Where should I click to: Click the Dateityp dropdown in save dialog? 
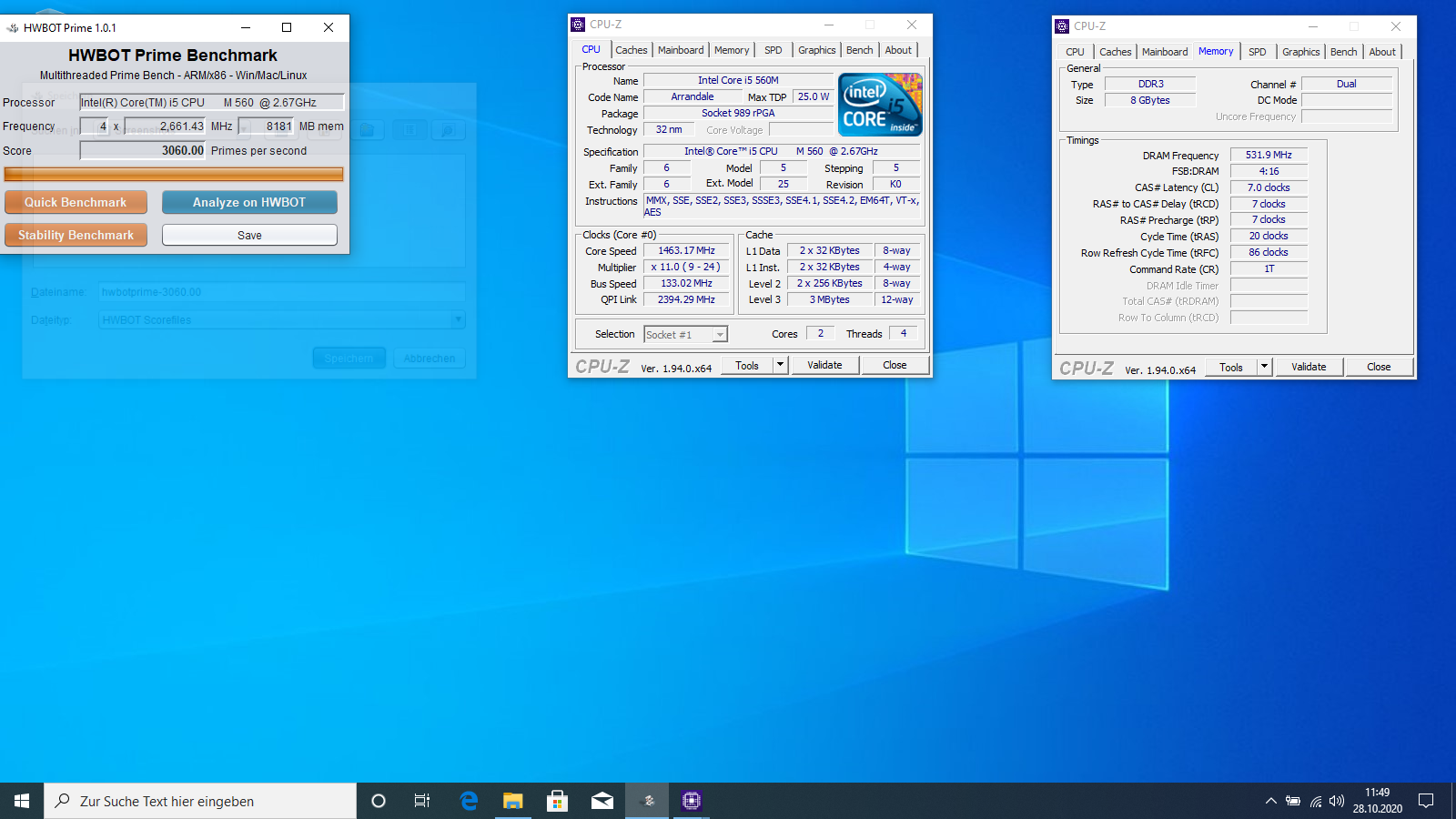tap(282, 319)
